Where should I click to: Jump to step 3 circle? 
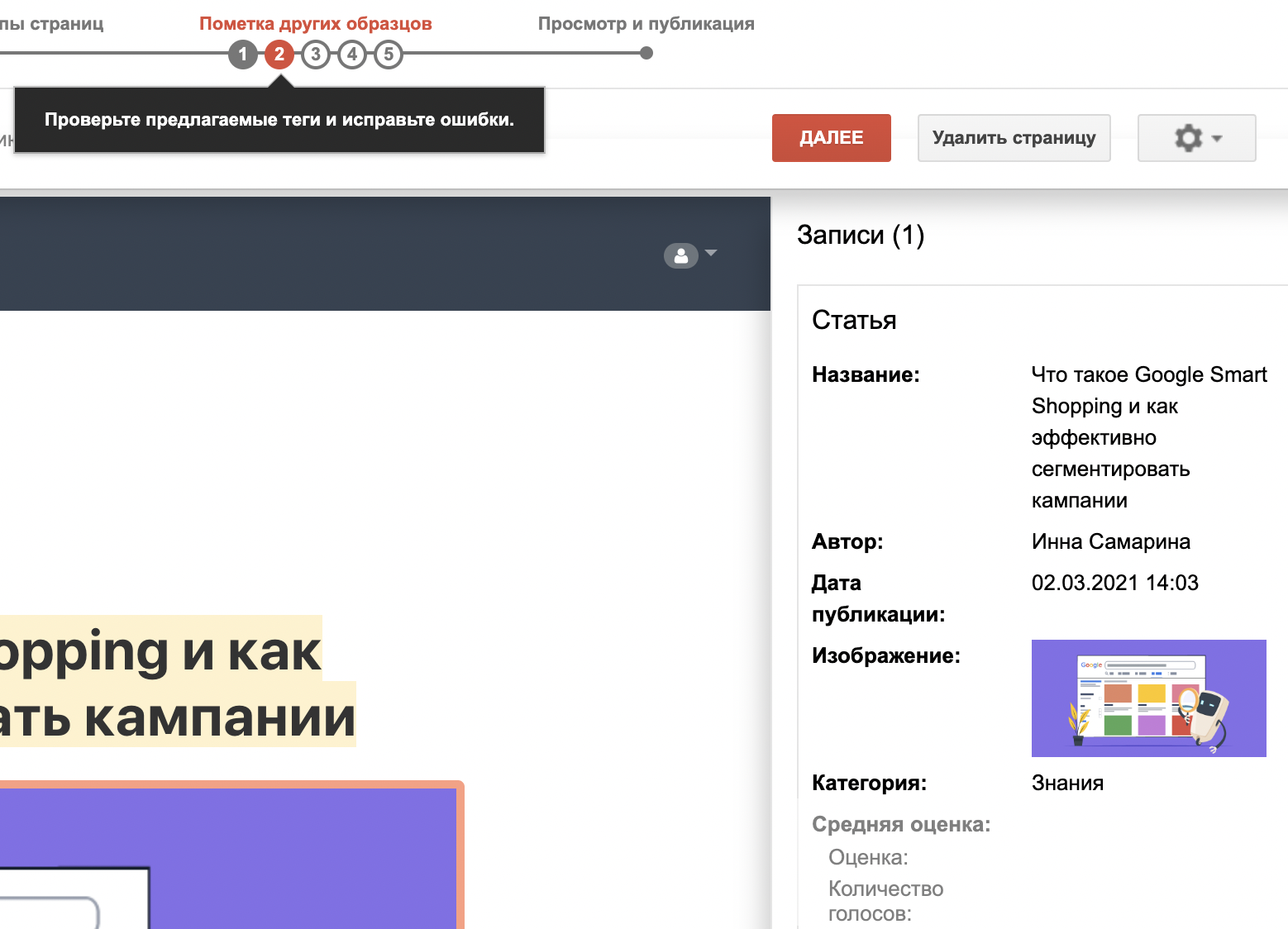click(316, 55)
